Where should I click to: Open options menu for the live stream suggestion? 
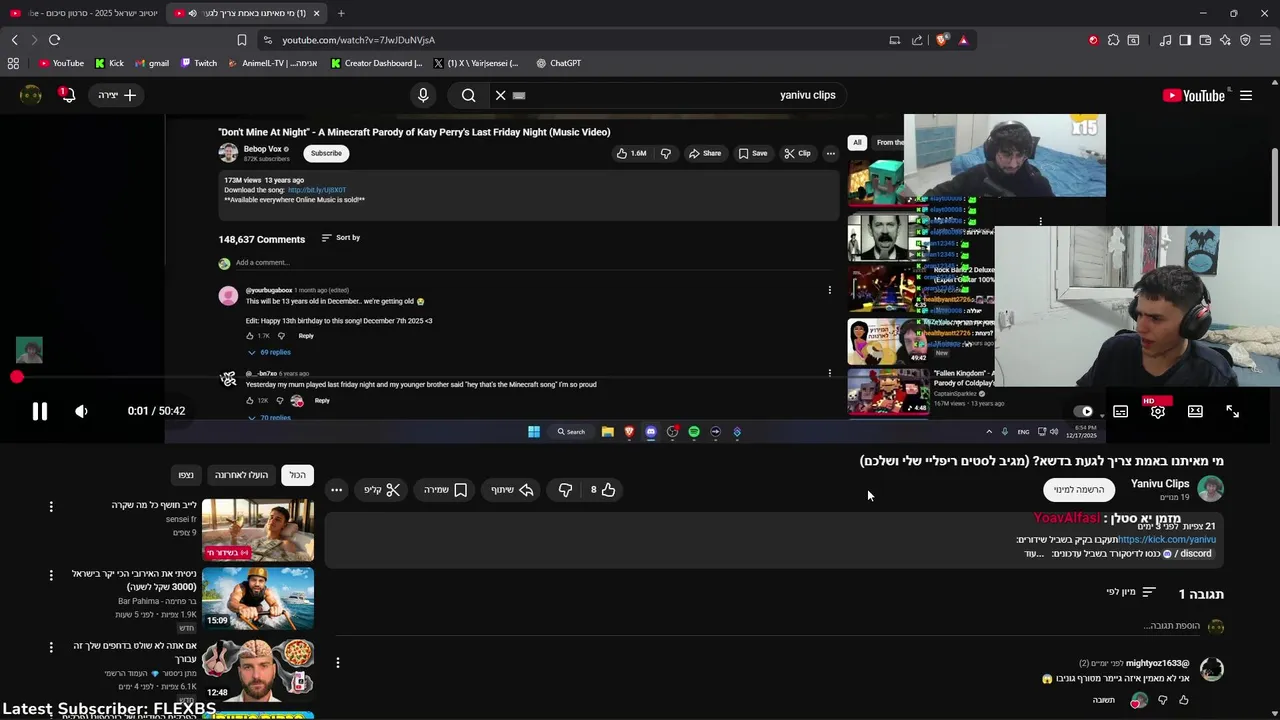(51, 507)
